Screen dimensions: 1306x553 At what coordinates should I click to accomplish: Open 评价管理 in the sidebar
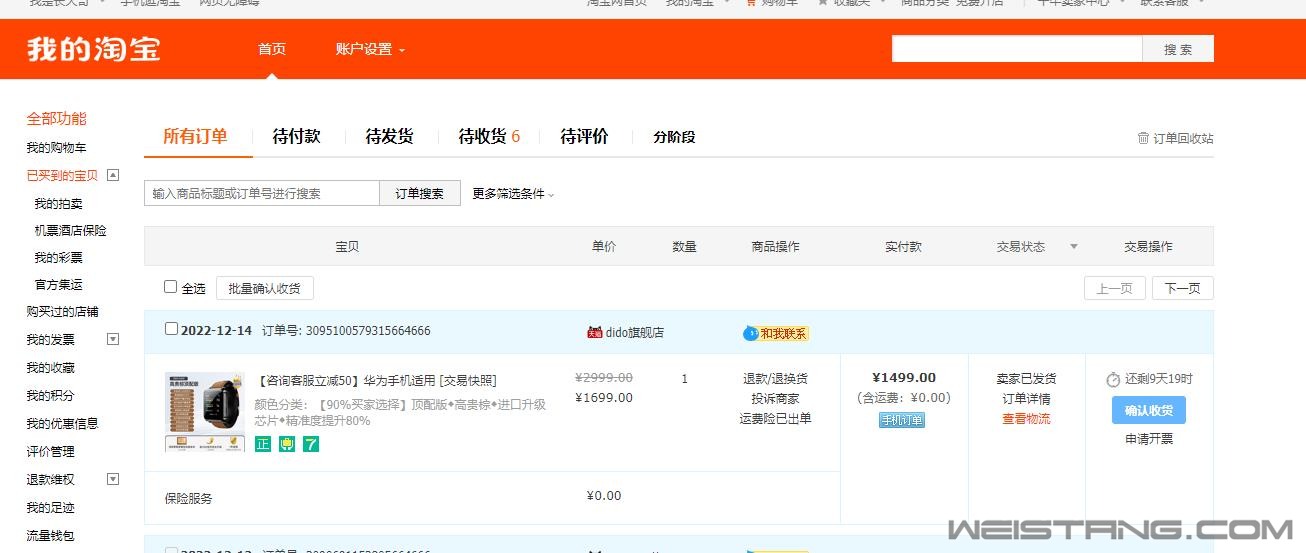pyautogui.click(x=51, y=452)
